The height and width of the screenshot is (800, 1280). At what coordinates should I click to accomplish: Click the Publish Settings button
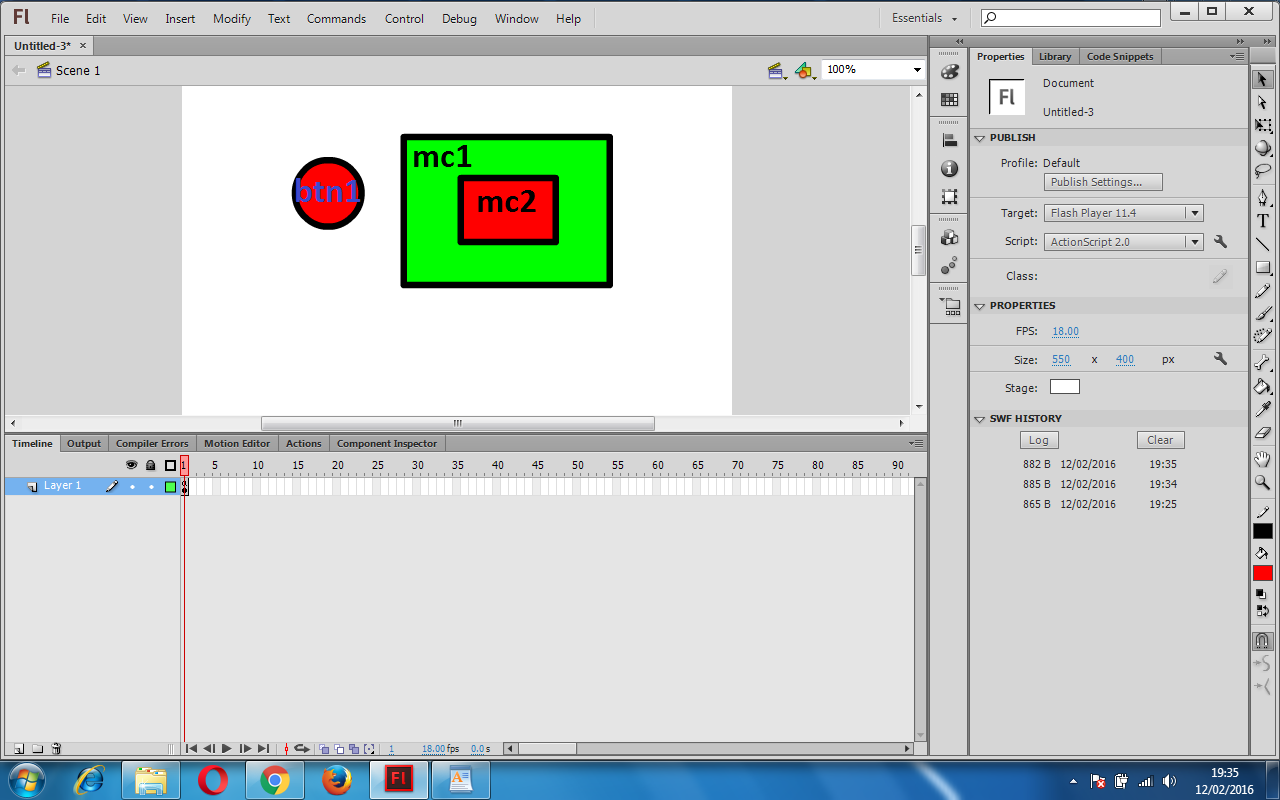1103,182
